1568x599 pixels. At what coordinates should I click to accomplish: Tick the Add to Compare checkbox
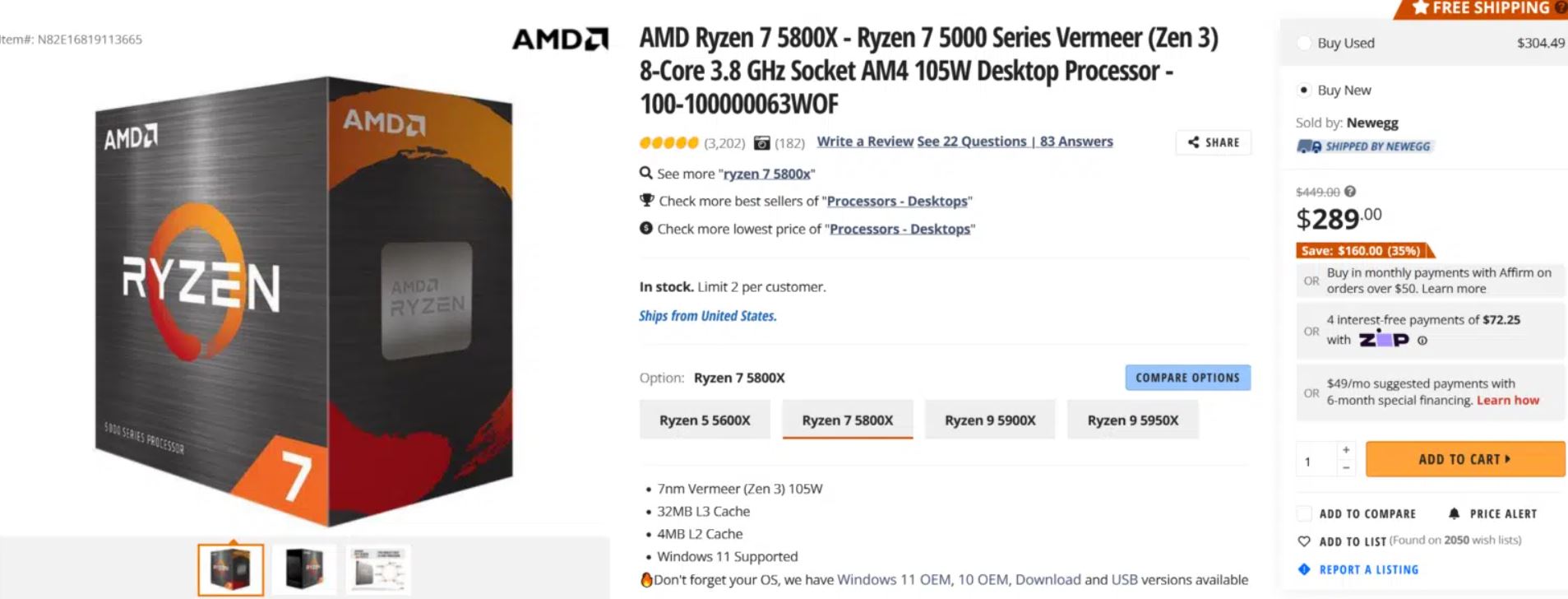(x=1304, y=513)
